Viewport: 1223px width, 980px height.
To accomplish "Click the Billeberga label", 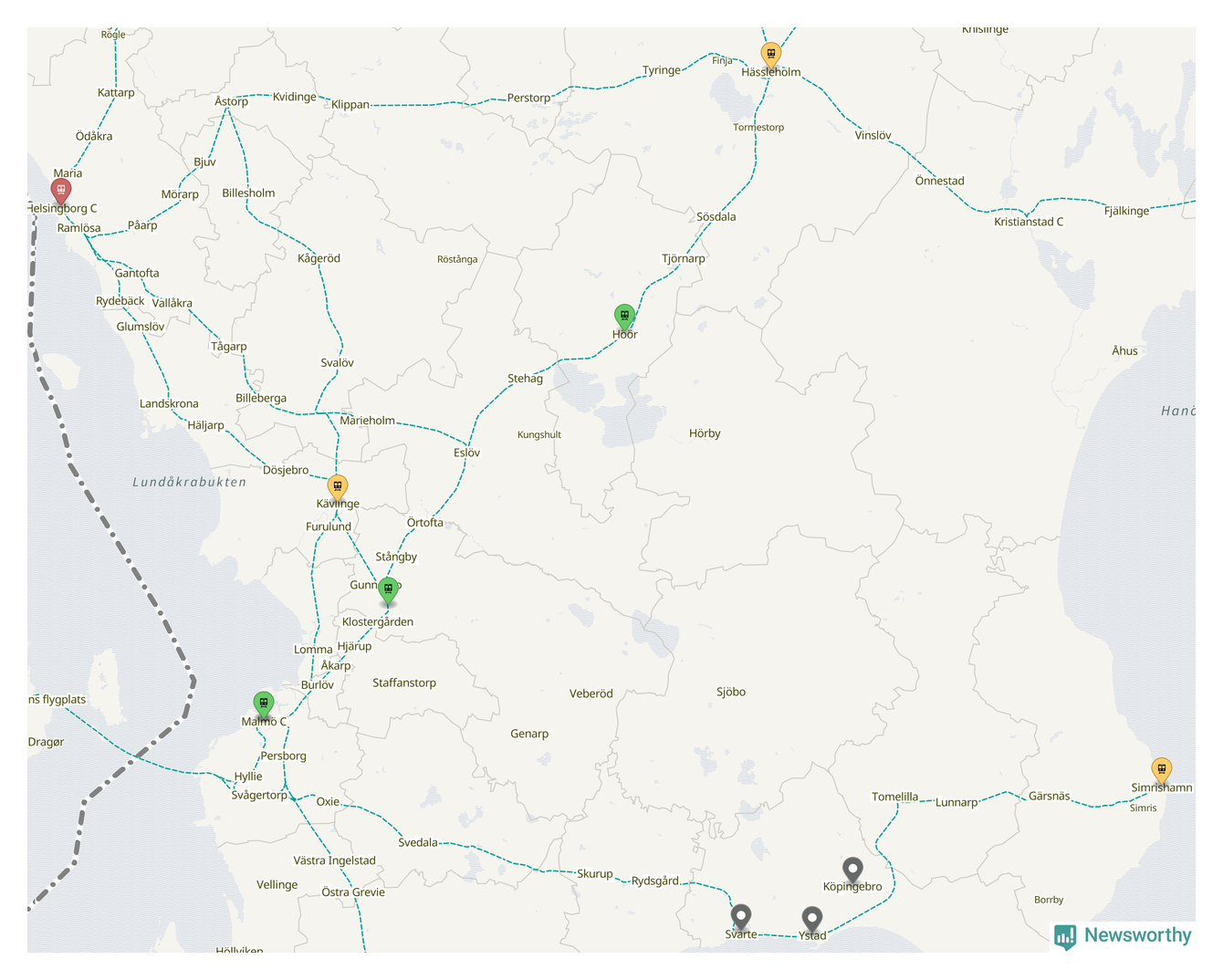I will coord(261,398).
